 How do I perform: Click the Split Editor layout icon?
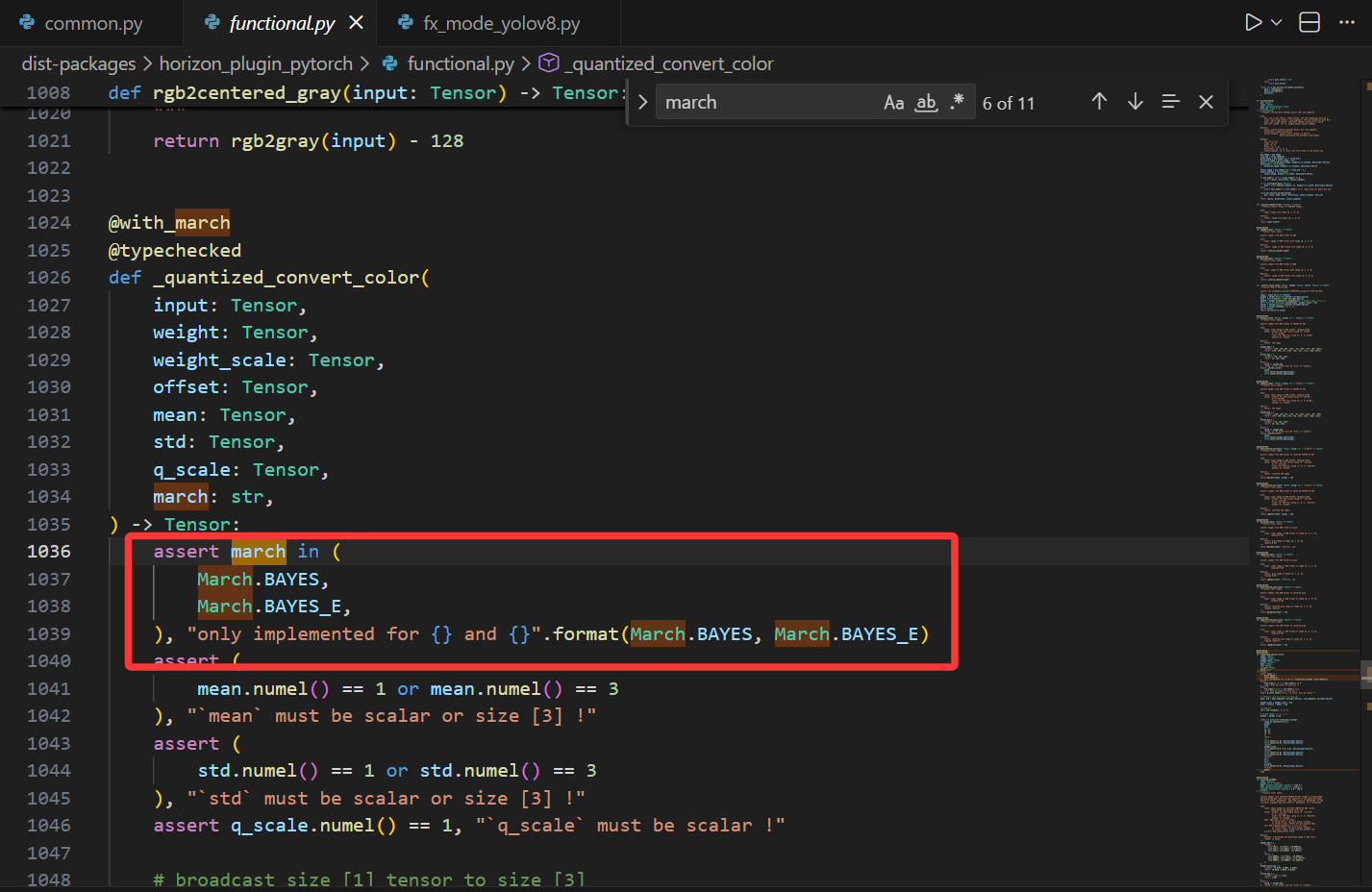coord(1310,22)
